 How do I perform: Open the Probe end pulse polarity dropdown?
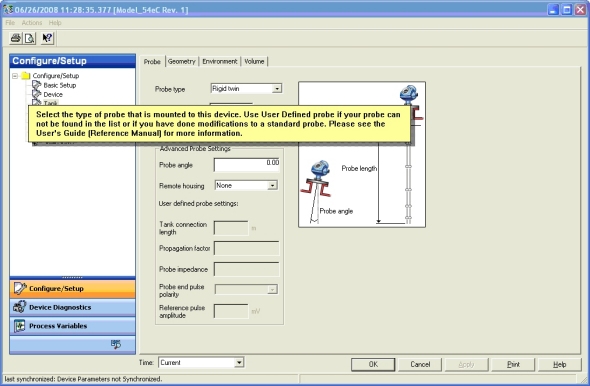272,289
